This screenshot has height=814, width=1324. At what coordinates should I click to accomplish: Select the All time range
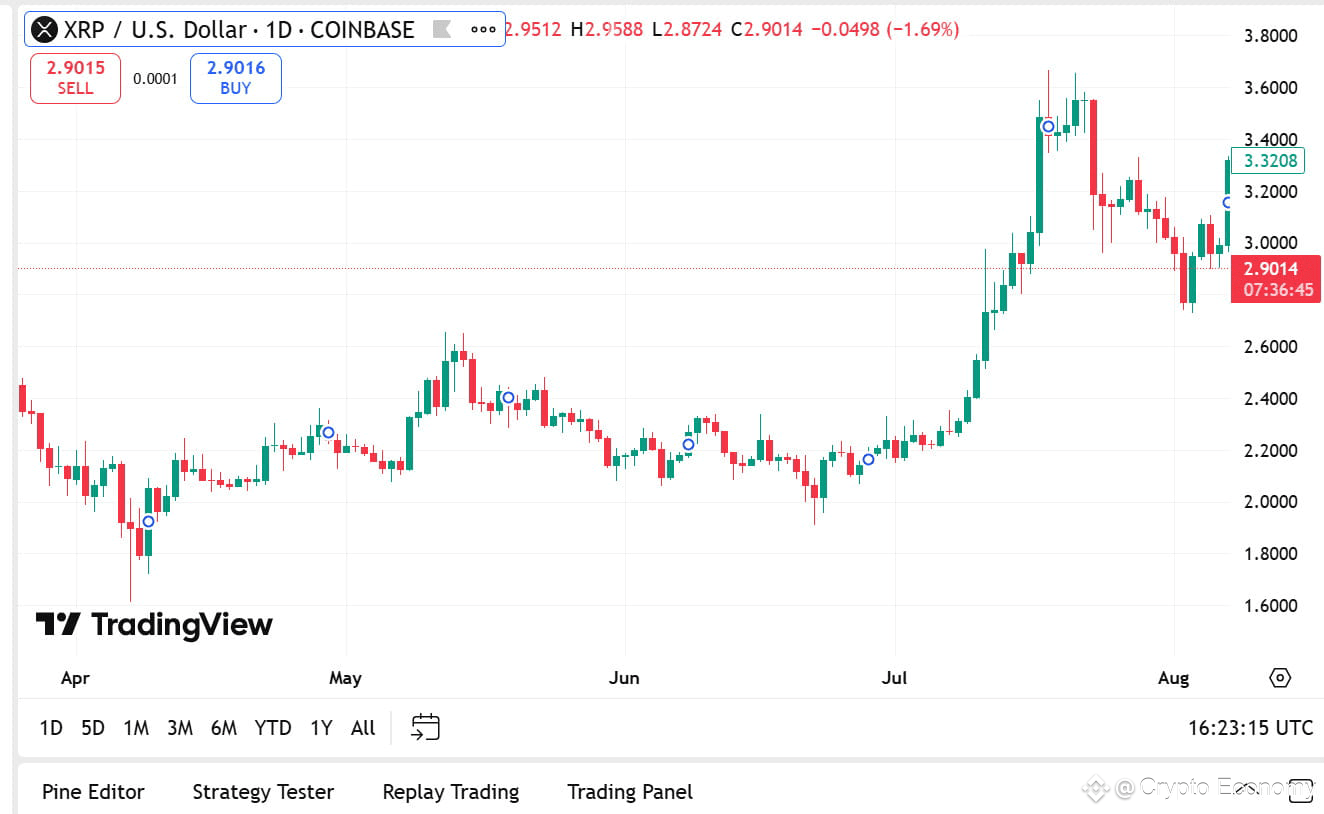coord(363,728)
